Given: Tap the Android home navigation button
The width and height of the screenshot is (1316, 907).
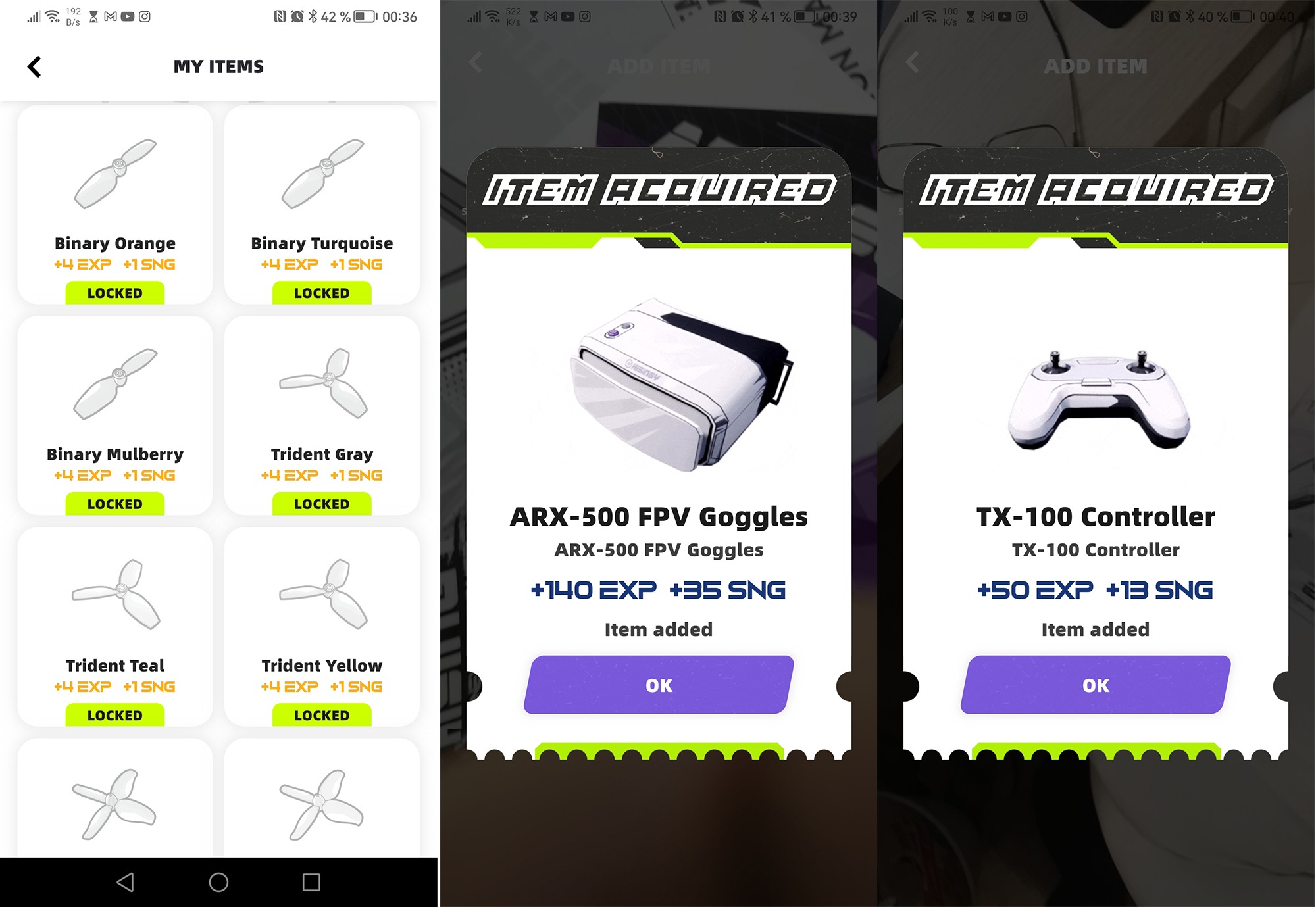Looking at the screenshot, I should coord(218,882).
